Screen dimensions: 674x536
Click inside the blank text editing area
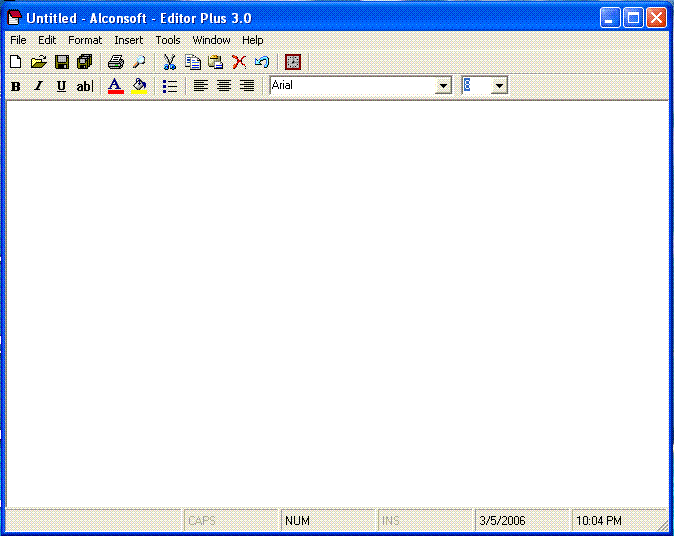point(336,300)
